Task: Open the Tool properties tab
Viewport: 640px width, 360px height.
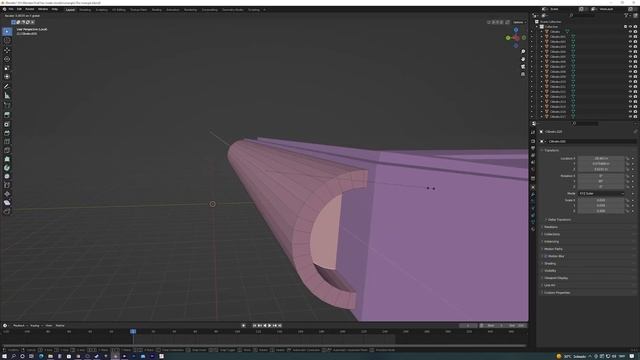Action: coord(533,132)
